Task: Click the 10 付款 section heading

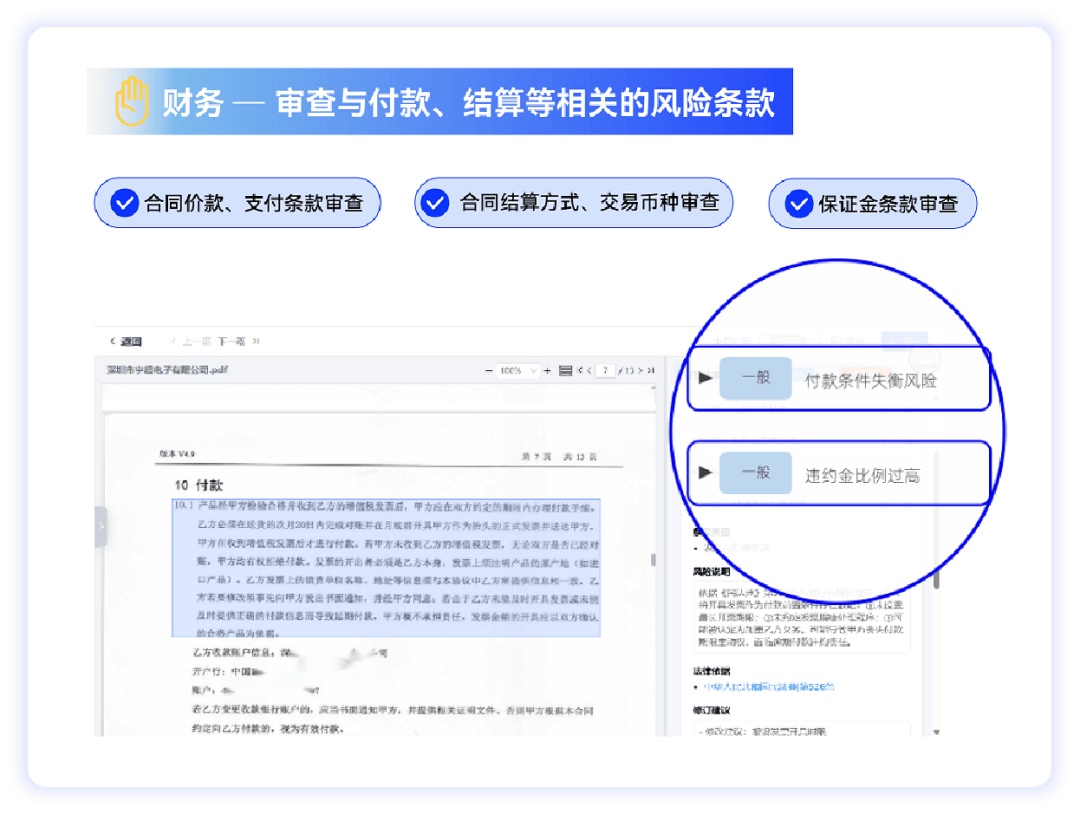Action: pos(198,485)
